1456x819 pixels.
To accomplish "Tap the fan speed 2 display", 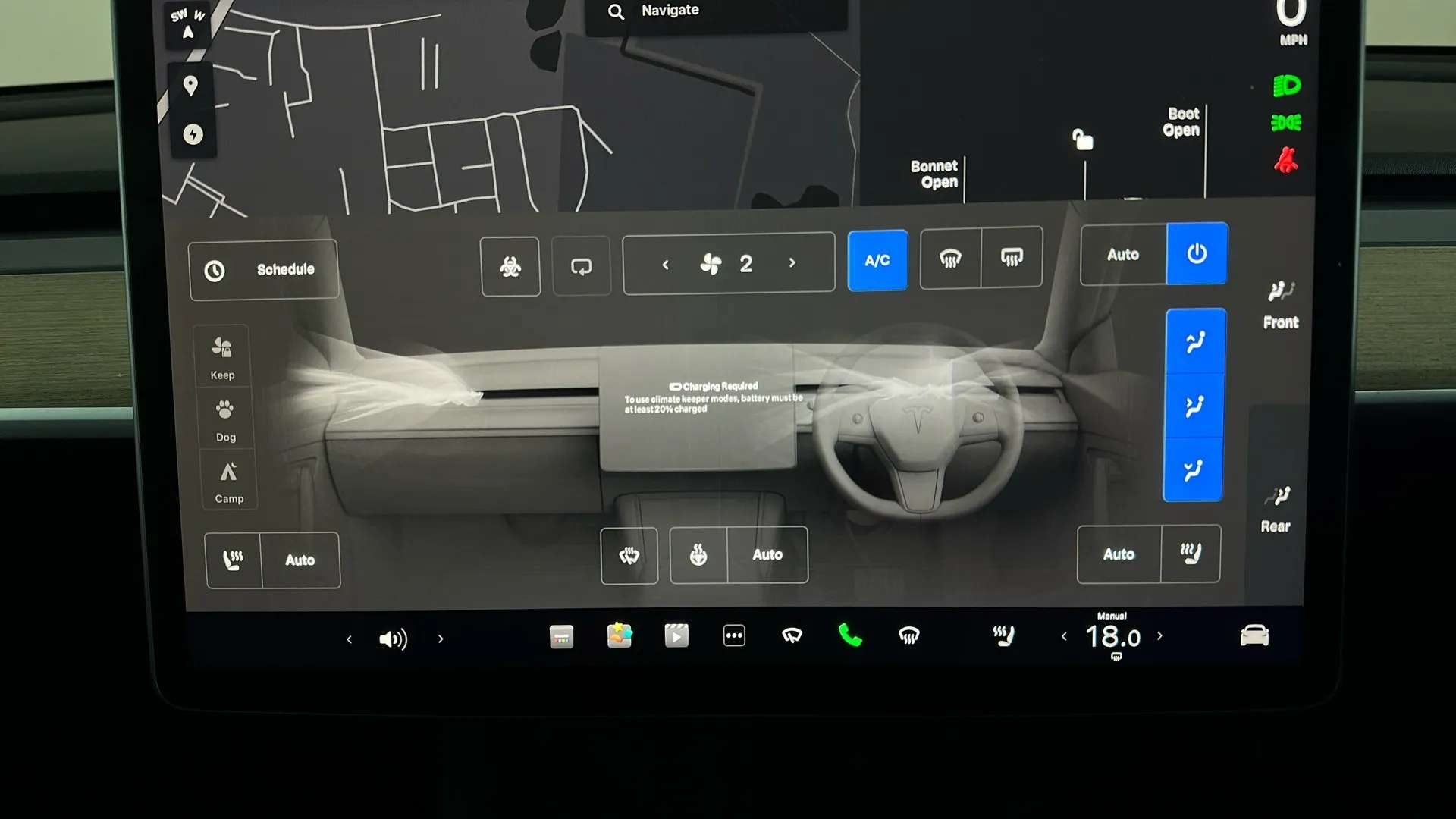I will click(x=729, y=264).
